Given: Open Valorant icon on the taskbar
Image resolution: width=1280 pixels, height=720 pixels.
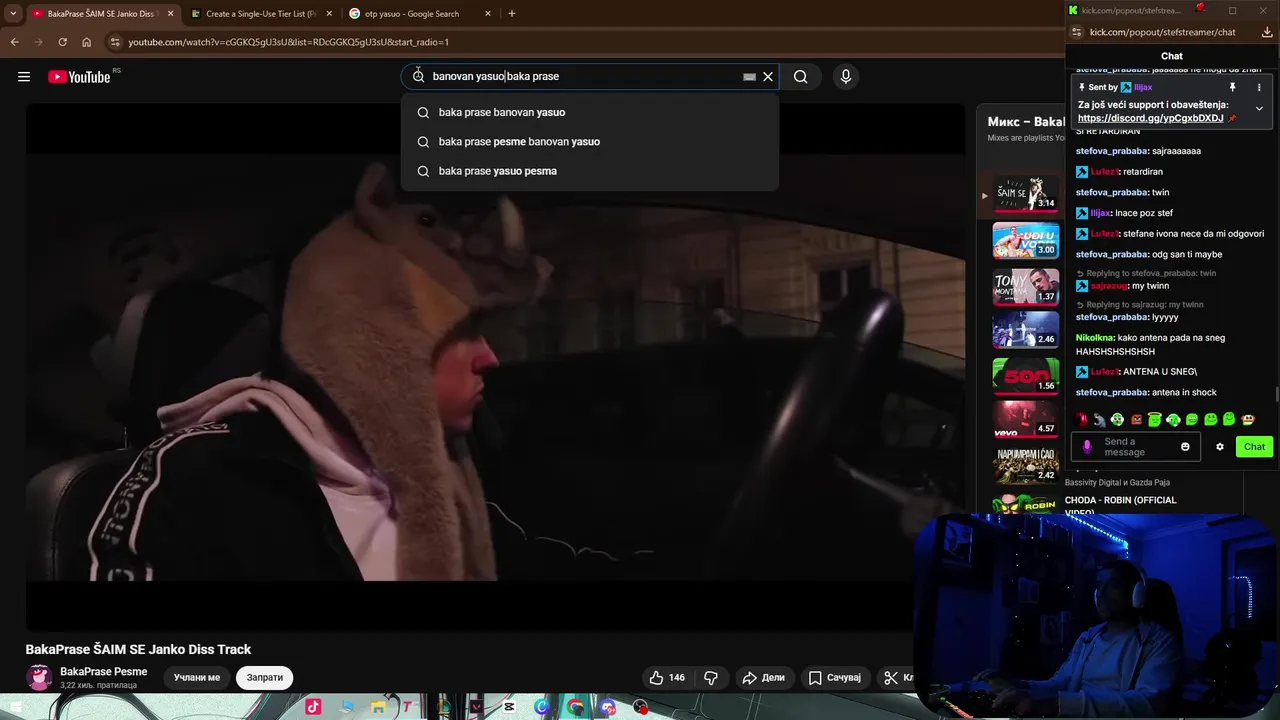Looking at the screenshot, I should point(477,707).
